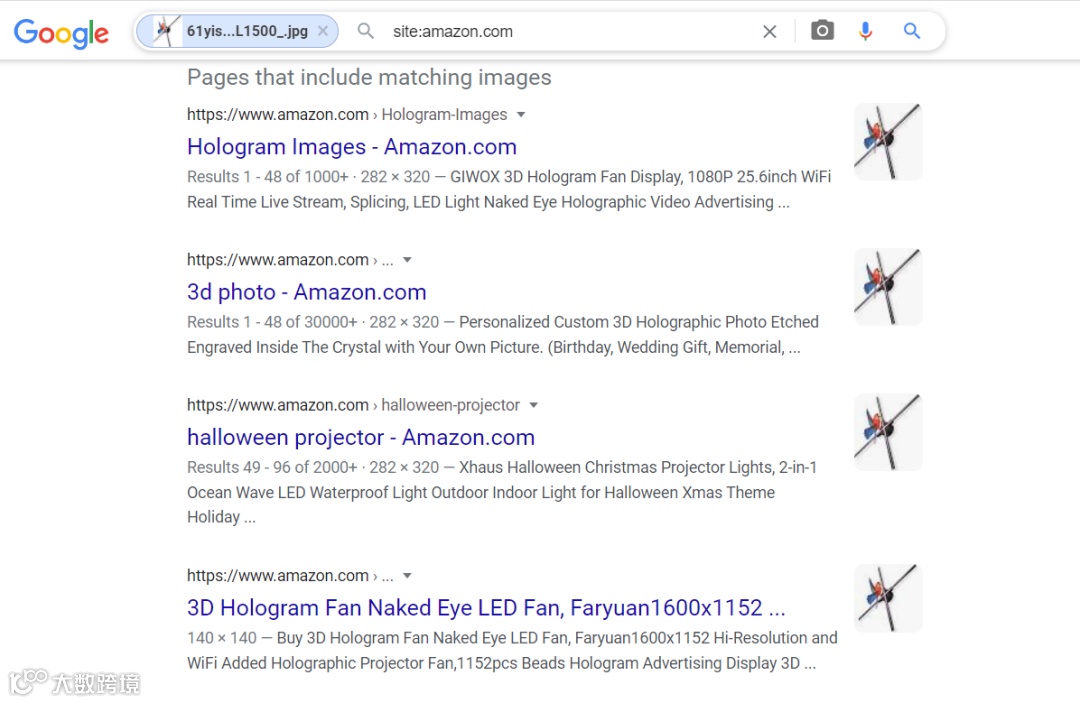1080x703 pixels.
Task: Open the Google logo homepage link
Action: click(x=61, y=32)
